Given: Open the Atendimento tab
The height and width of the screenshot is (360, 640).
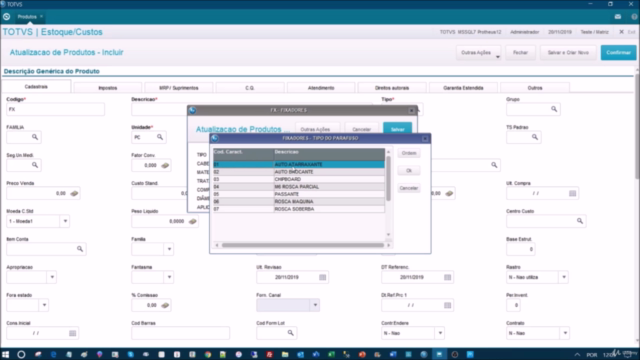Looking at the screenshot, I should (321, 88).
